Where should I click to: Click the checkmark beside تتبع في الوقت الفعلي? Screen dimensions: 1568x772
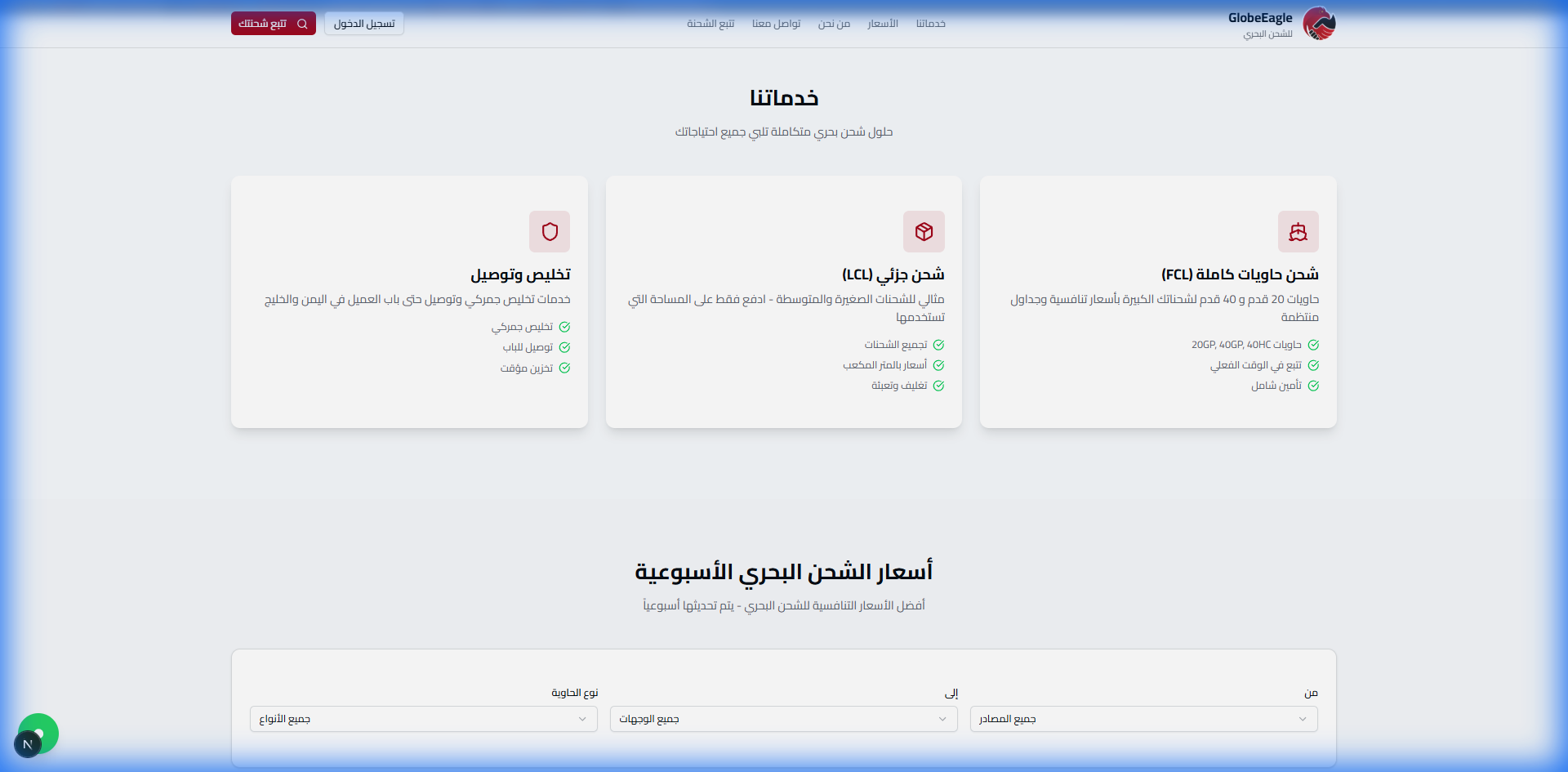pos(1314,364)
